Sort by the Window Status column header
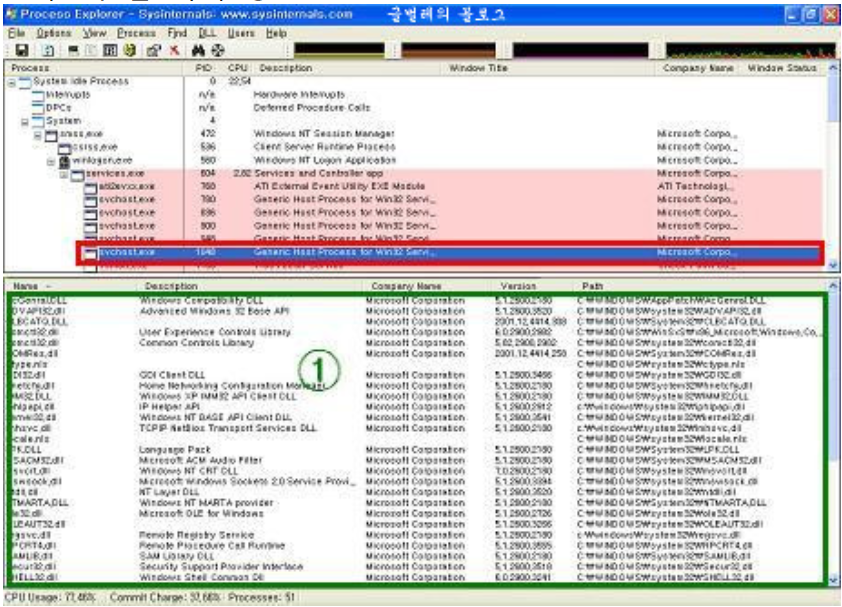Screen dimensions: 842x607 pos(782,68)
